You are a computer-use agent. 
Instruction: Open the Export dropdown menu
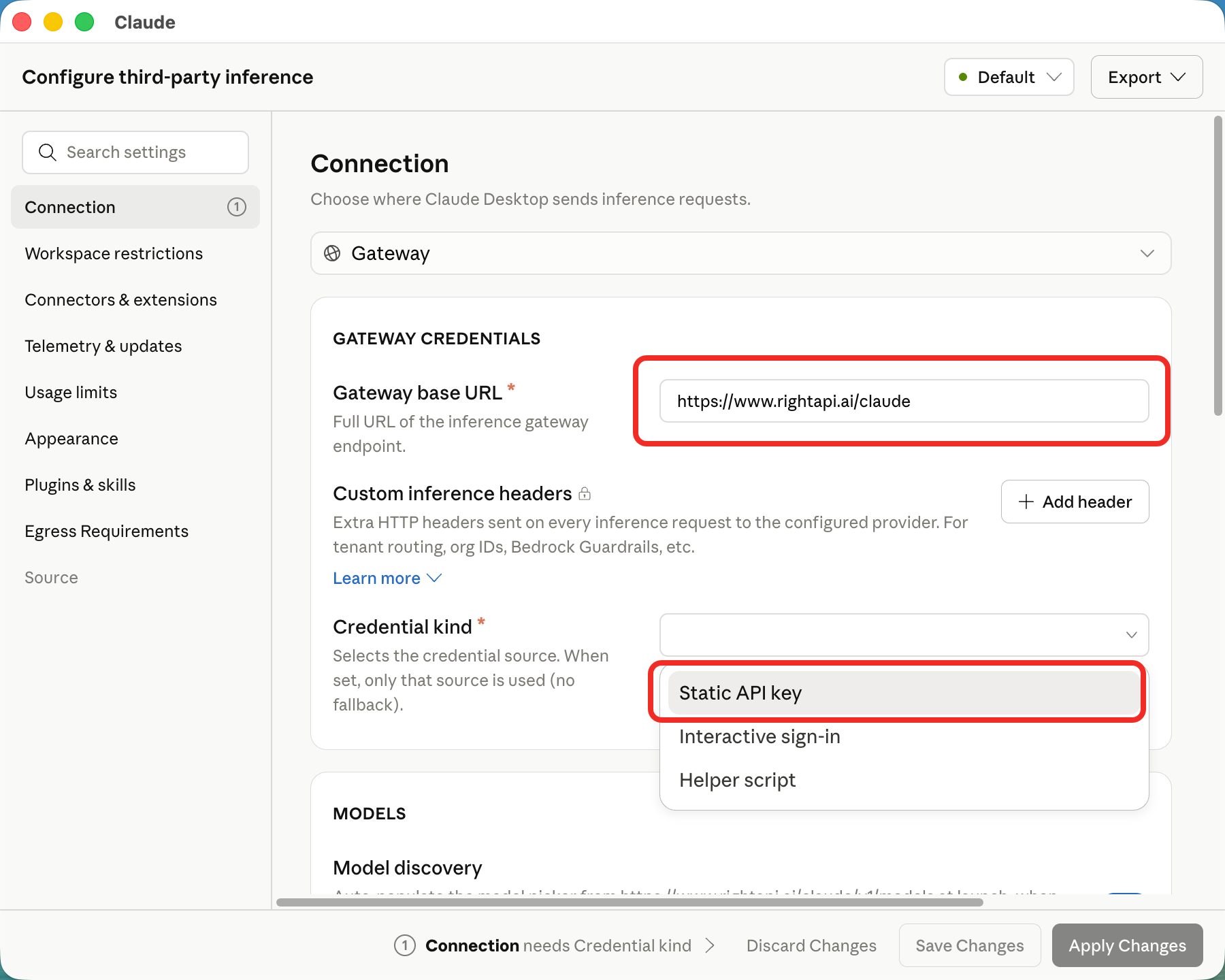click(x=1147, y=77)
